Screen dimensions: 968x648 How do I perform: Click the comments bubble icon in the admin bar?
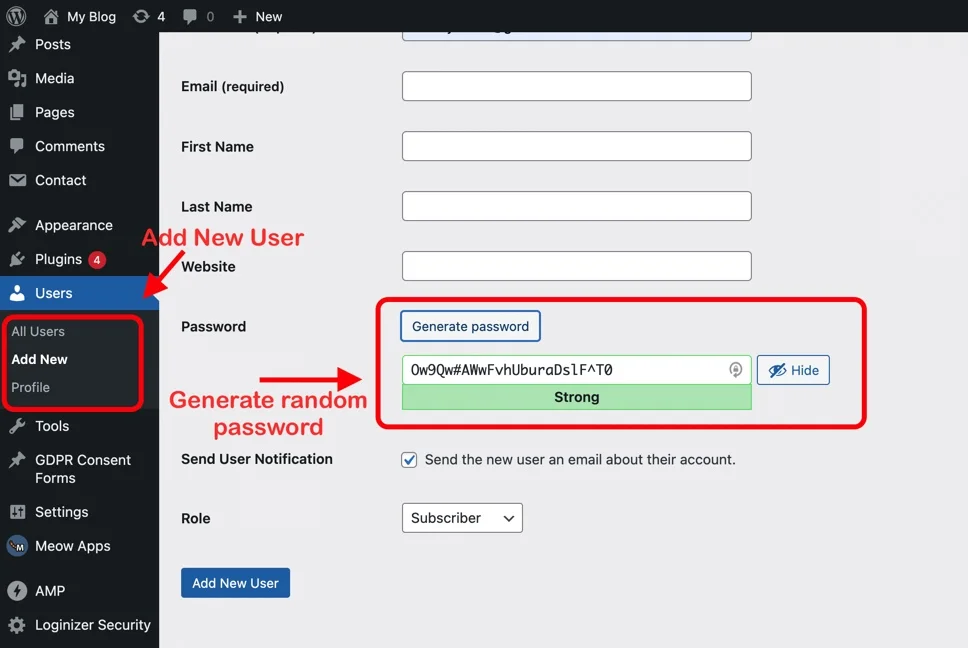(x=189, y=16)
